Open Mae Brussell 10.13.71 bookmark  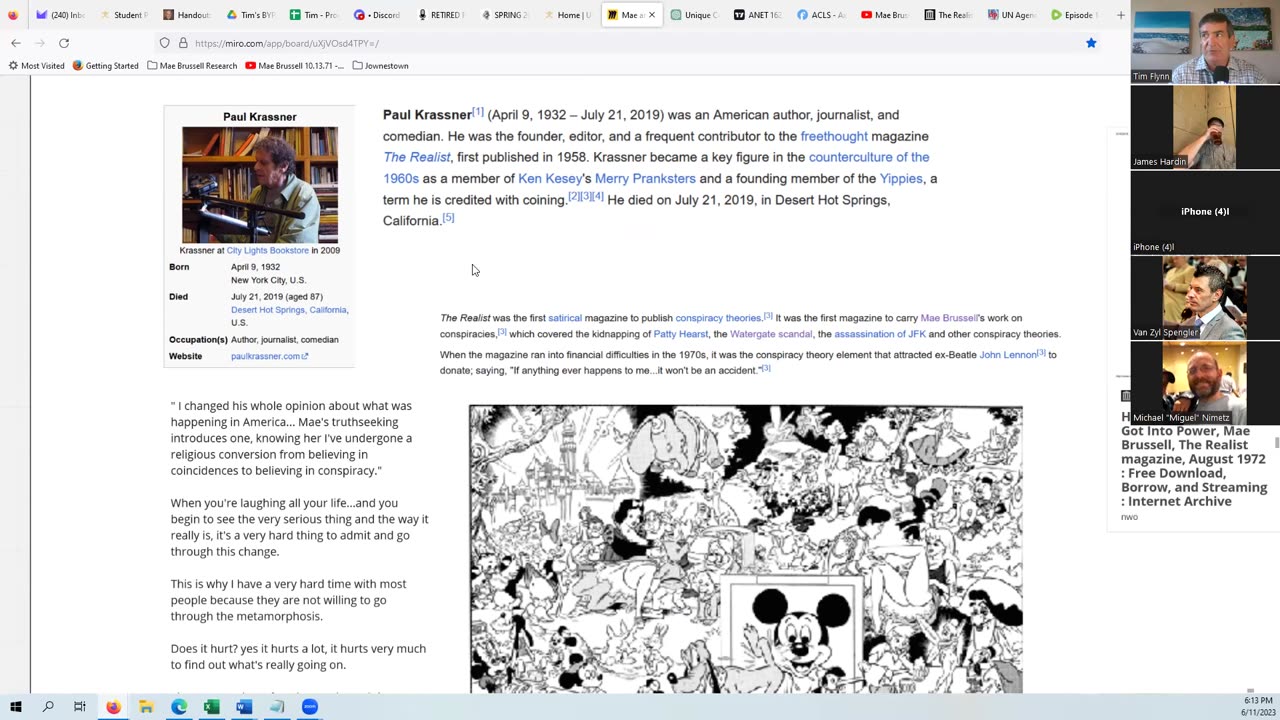coord(294,66)
